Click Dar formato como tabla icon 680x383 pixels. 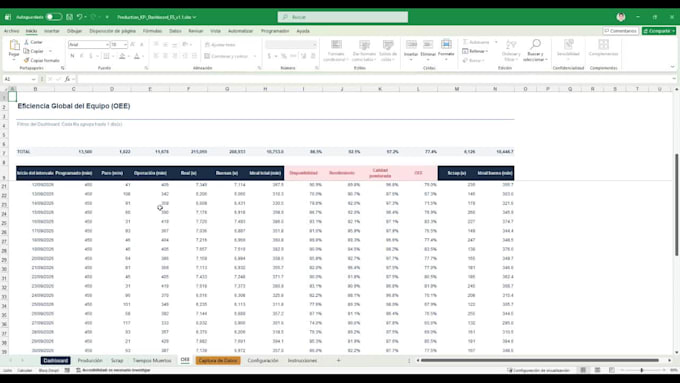(x=364, y=45)
